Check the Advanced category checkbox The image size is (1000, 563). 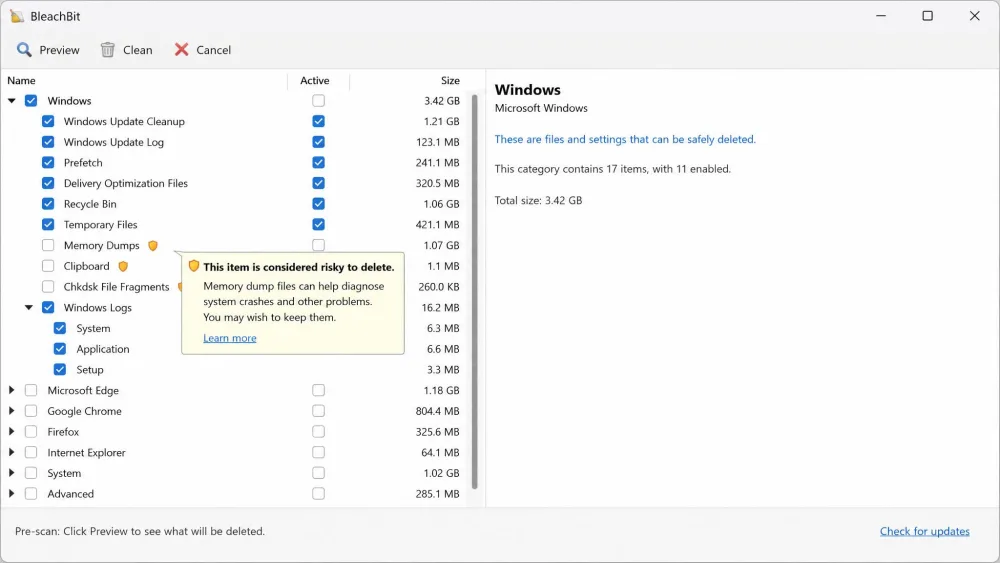click(x=31, y=494)
